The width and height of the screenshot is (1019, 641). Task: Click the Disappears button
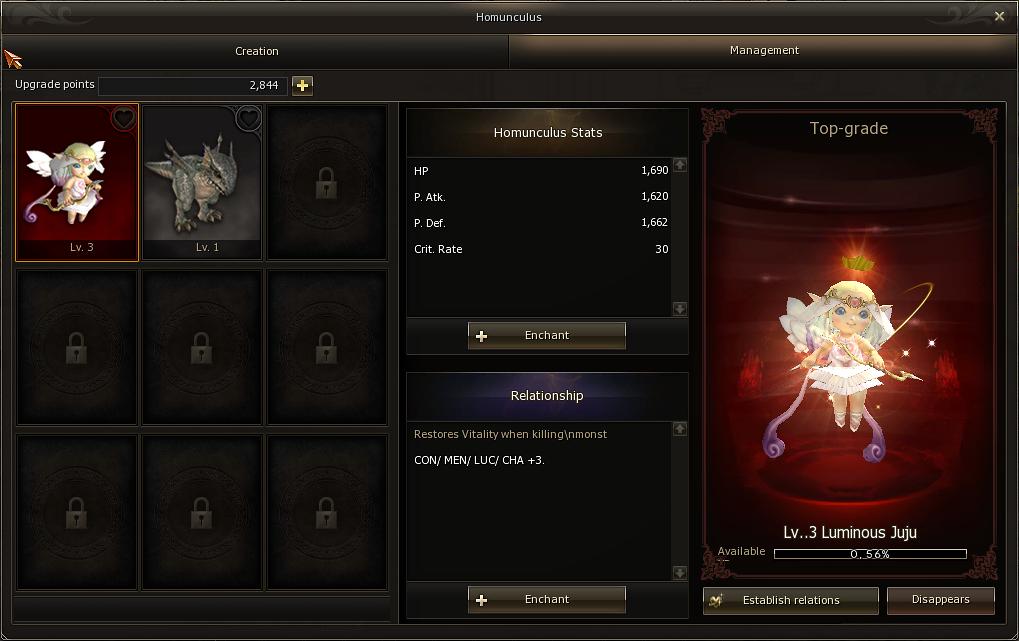(940, 600)
